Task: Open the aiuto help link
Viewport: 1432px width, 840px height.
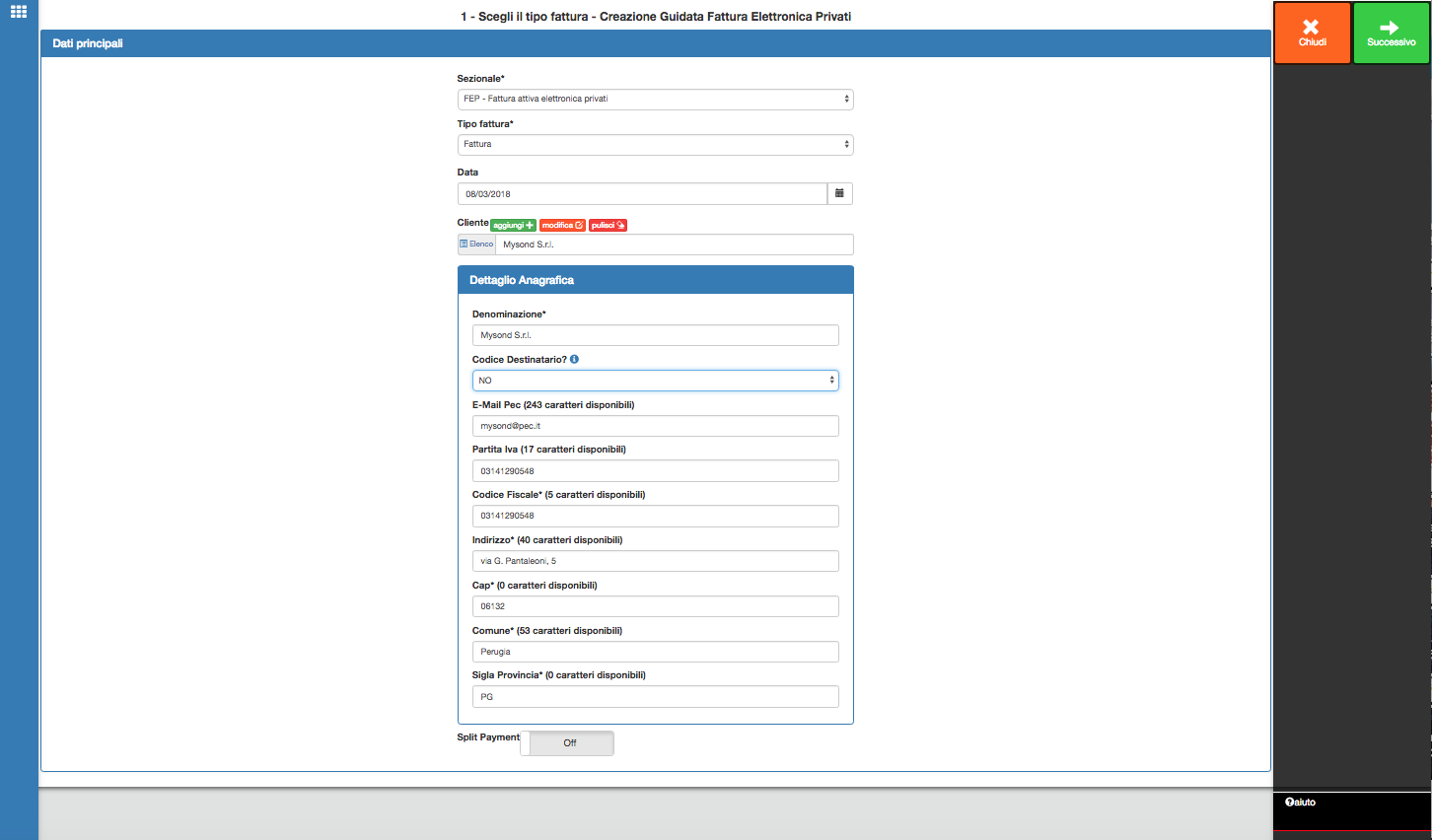Action: coord(1301,803)
